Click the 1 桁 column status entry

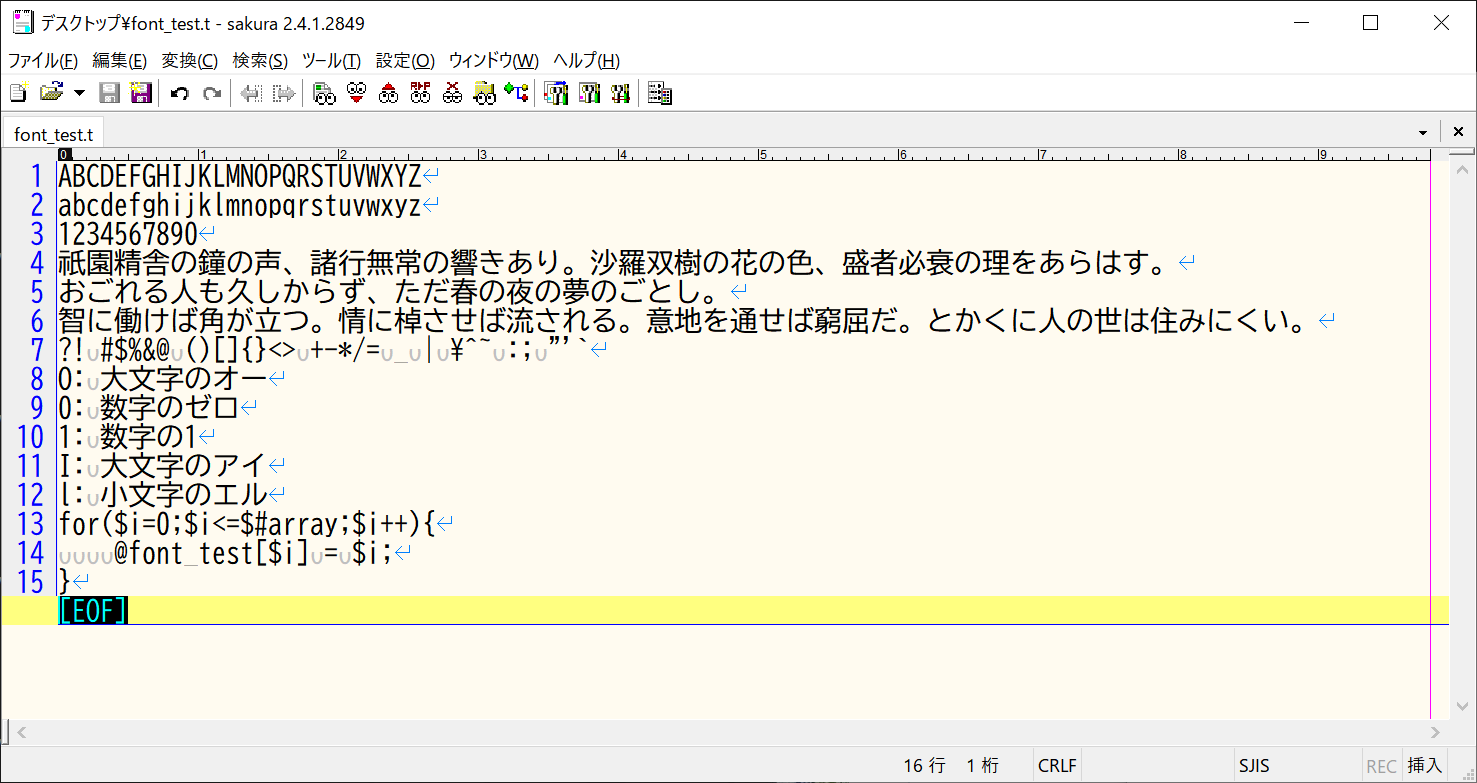[982, 766]
